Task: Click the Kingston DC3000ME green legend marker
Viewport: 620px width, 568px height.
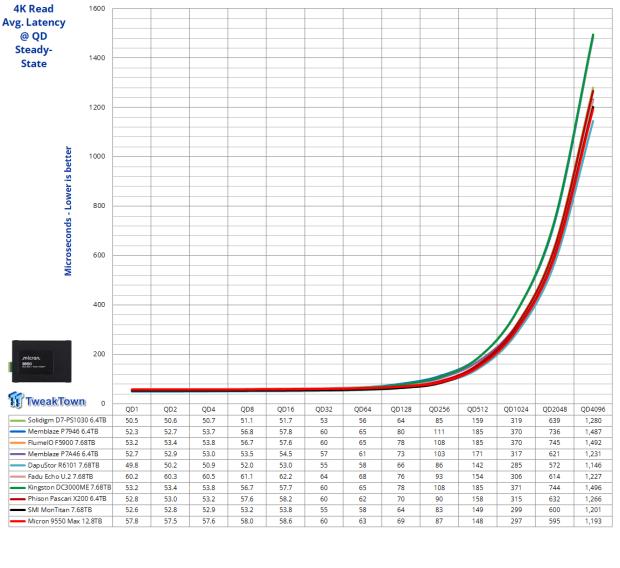Action: click(x=15, y=487)
